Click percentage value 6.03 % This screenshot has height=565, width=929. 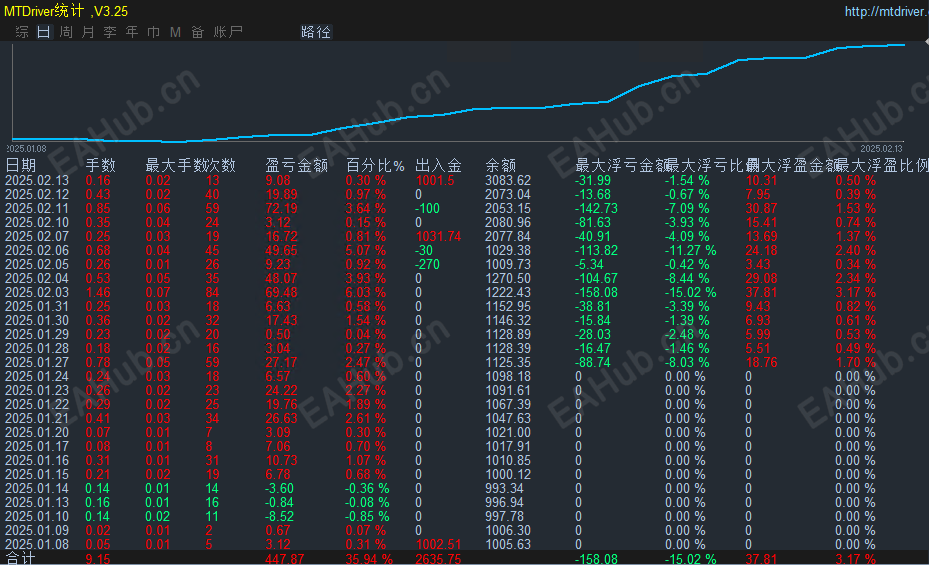click(366, 293)
